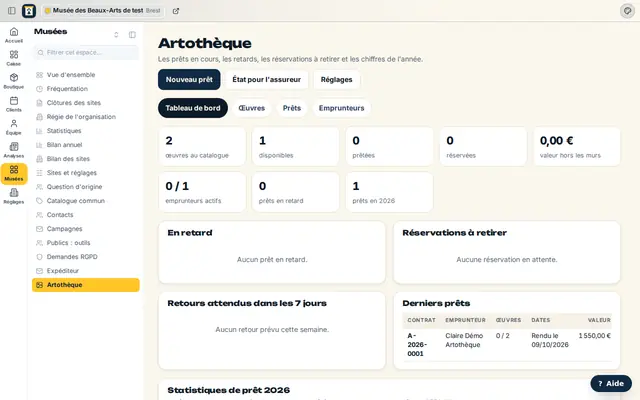Click Rendu le 09/10/2026 date cell

point(549,340)
